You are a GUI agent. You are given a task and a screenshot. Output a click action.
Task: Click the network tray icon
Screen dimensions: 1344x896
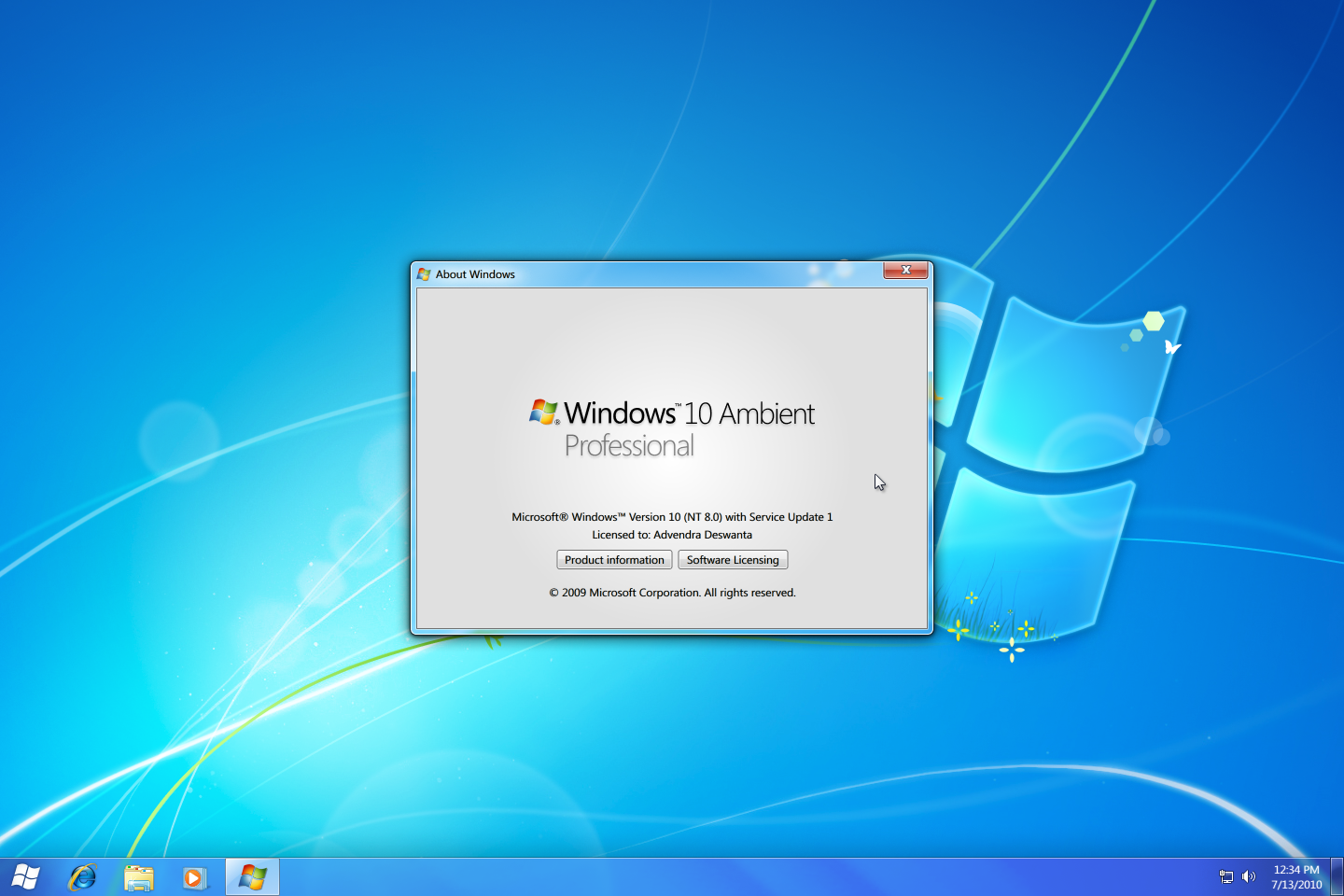point(1226,876)
